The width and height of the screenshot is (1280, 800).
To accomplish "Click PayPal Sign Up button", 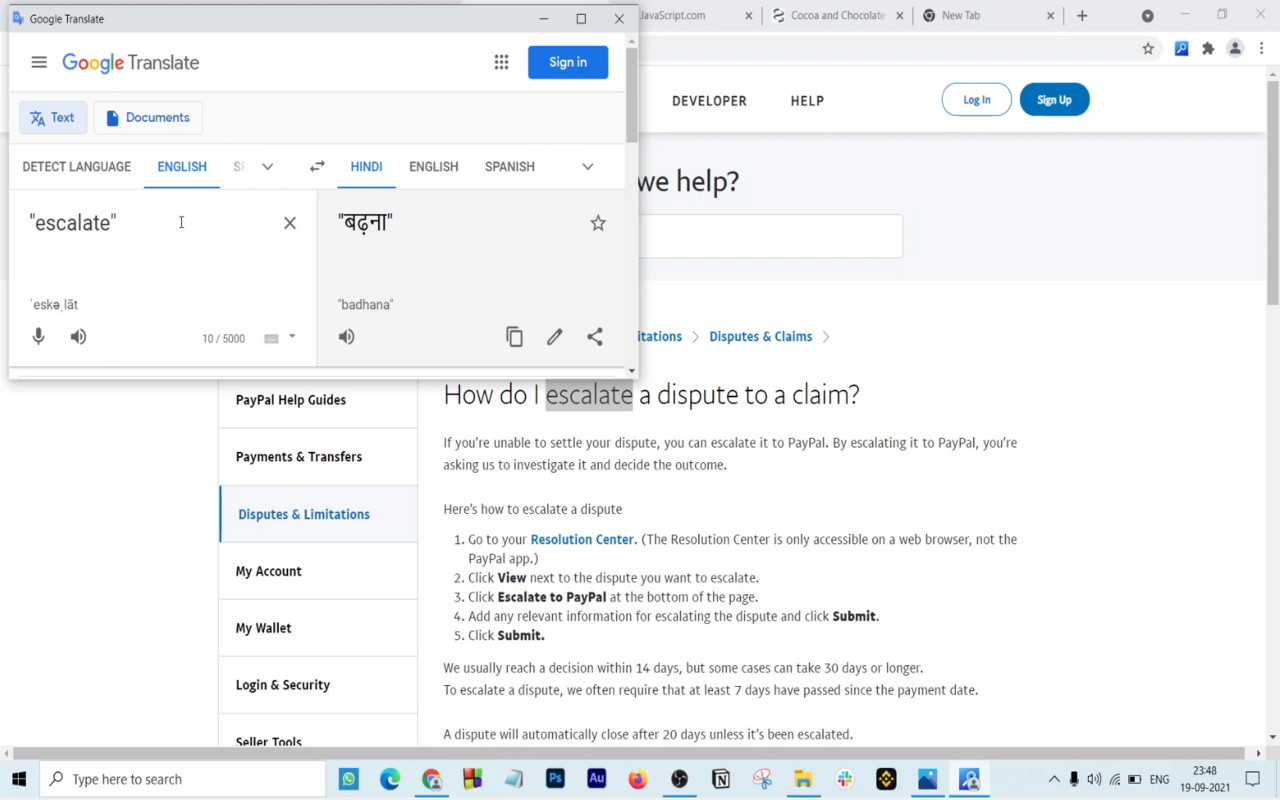I will [x=1054, y=100].
